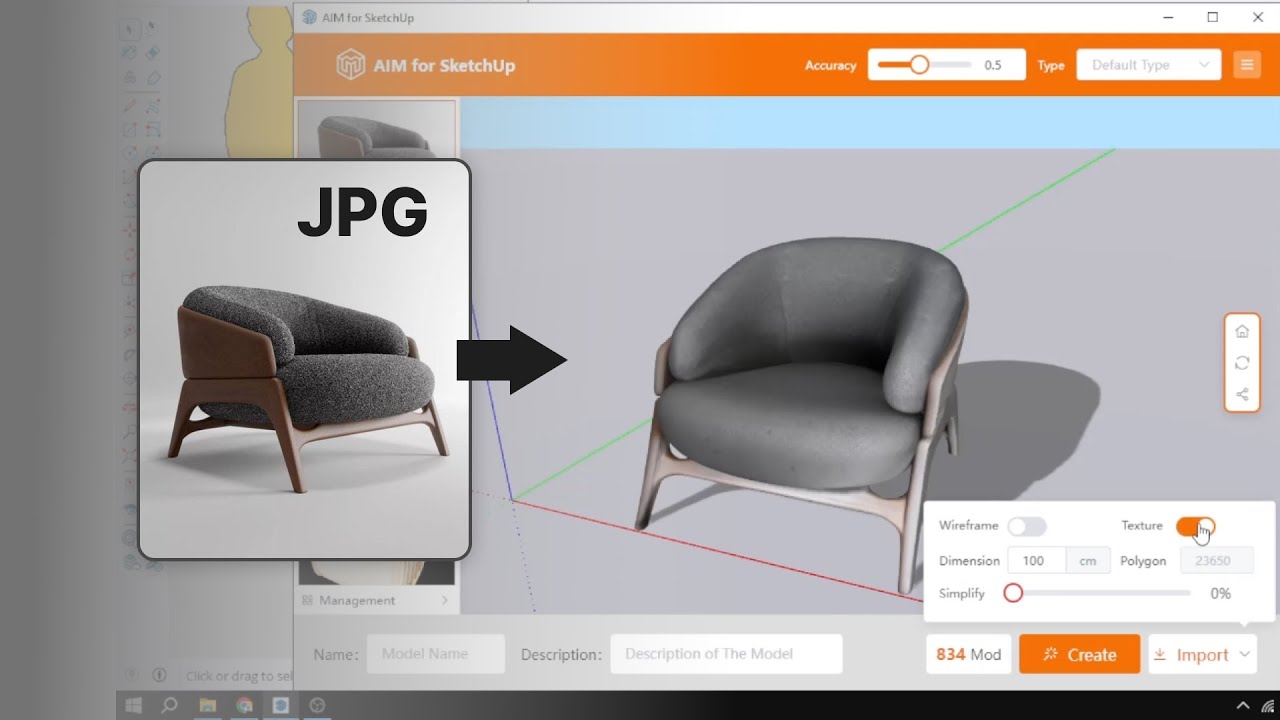Open the Windows Start menu

[x=133, y=706]
